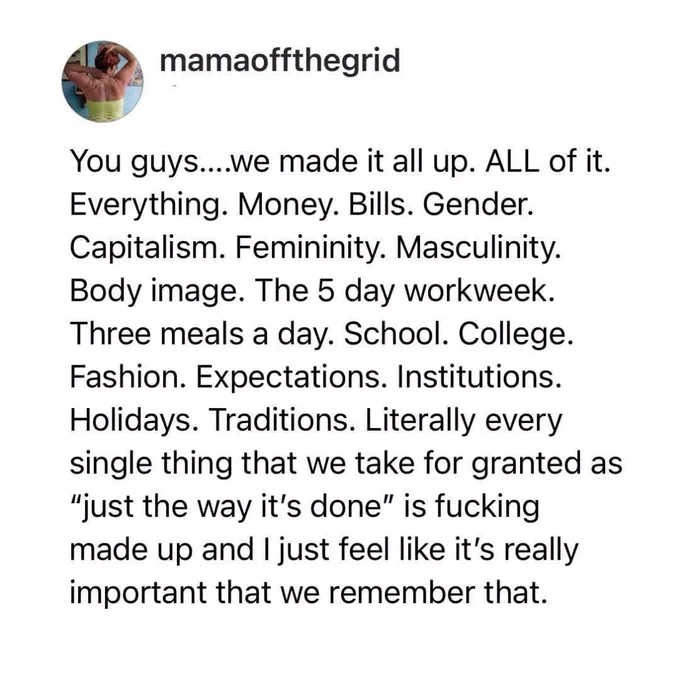Screen dimensions: 680x680
Task: Select the word "Traditions" in the post
Action: (280, 420)
